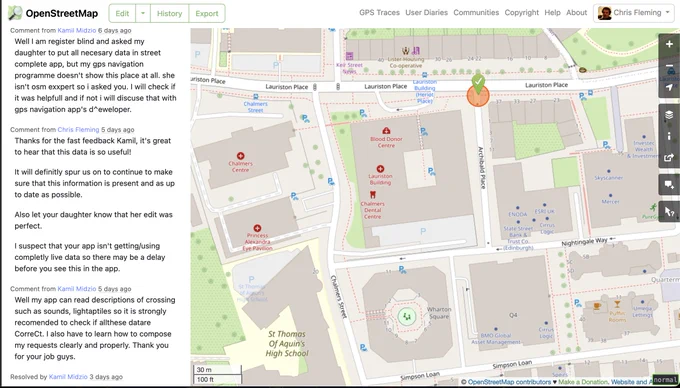Open GPS Traces in the top nav
Screen dimensions: 680x388
coord(379,13)
